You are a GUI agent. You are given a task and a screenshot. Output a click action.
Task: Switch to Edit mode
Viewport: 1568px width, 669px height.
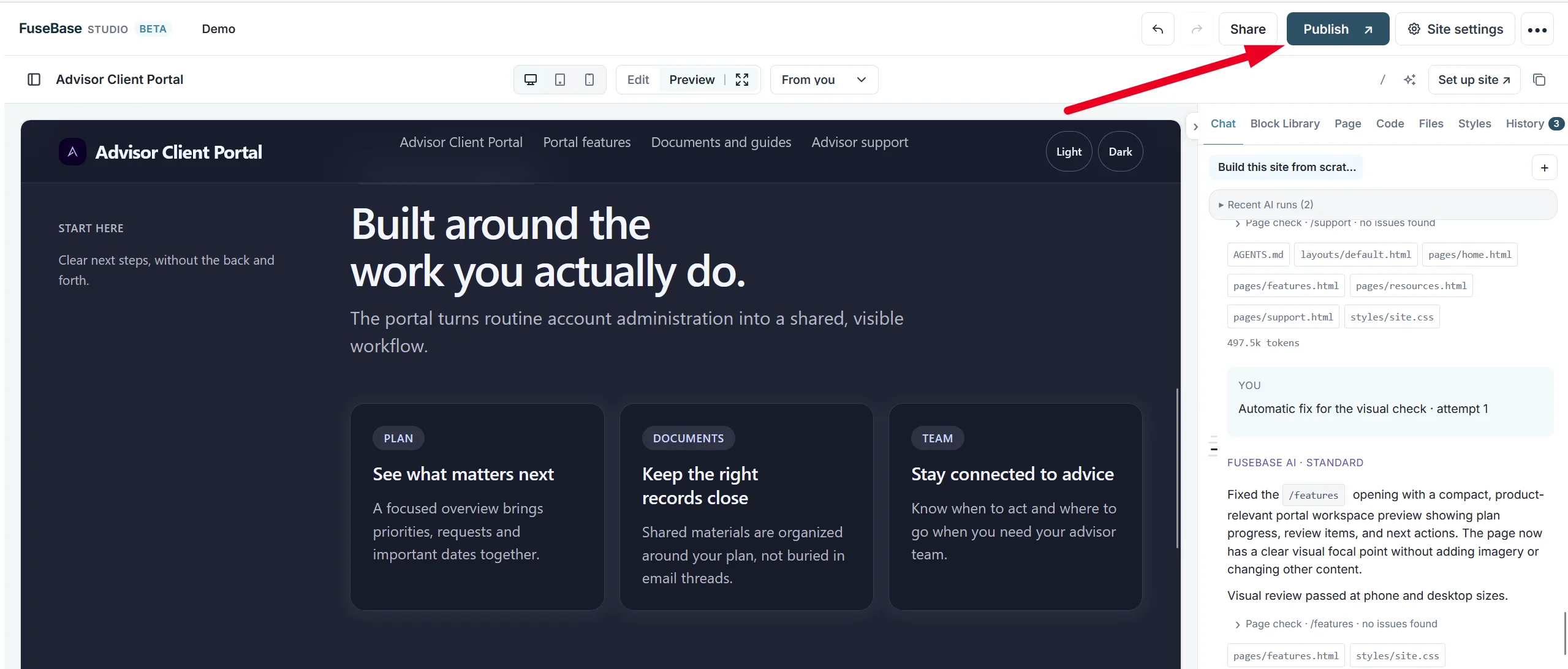click(638, 80)
